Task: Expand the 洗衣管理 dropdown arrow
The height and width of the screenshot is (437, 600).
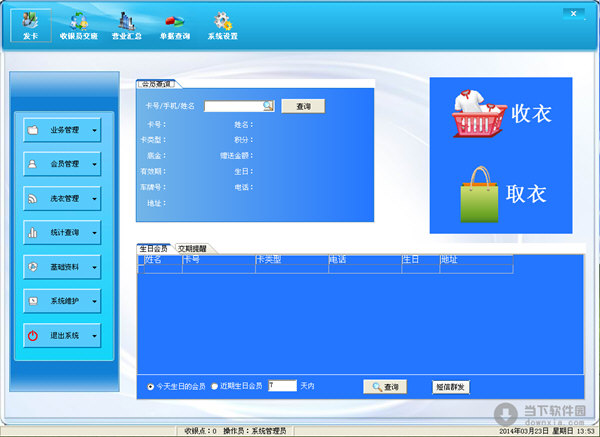Action: (x=95, y=199)
